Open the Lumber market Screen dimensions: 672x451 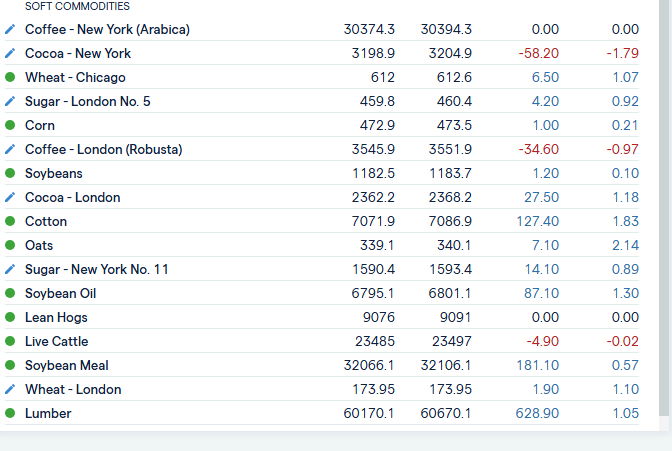tap(48, 413)
